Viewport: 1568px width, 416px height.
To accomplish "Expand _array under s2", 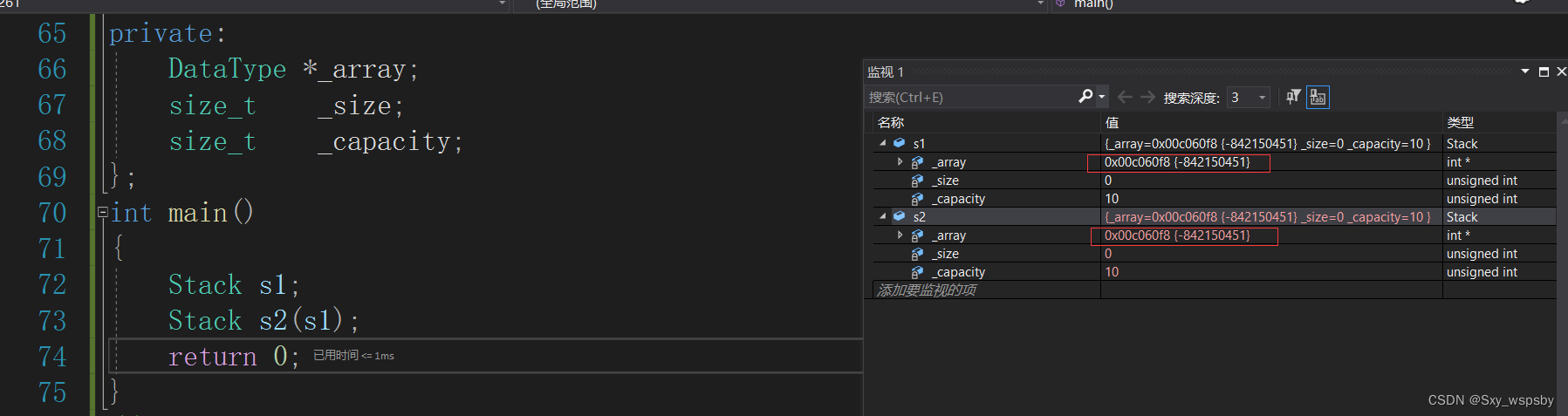I will 900,235.
